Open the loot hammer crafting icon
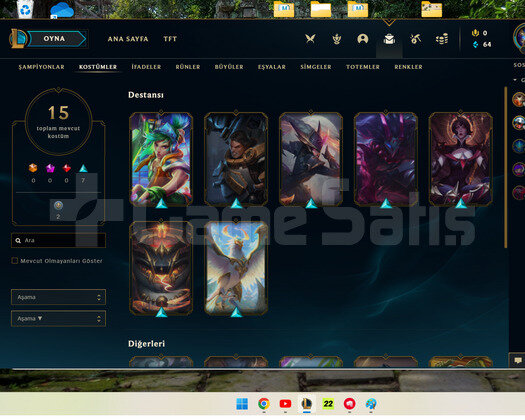 coord(416,39)
